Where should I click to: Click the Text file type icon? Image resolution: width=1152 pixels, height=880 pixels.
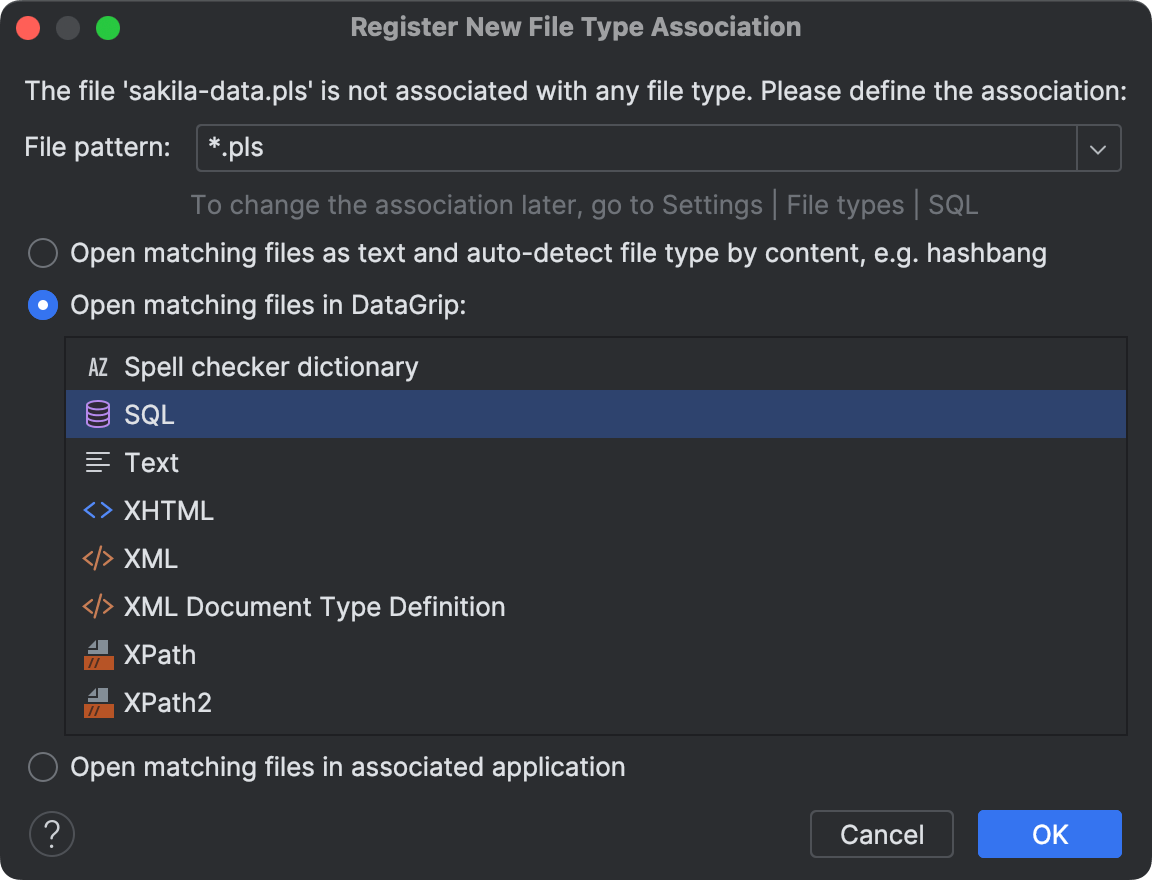coord(96,462)
